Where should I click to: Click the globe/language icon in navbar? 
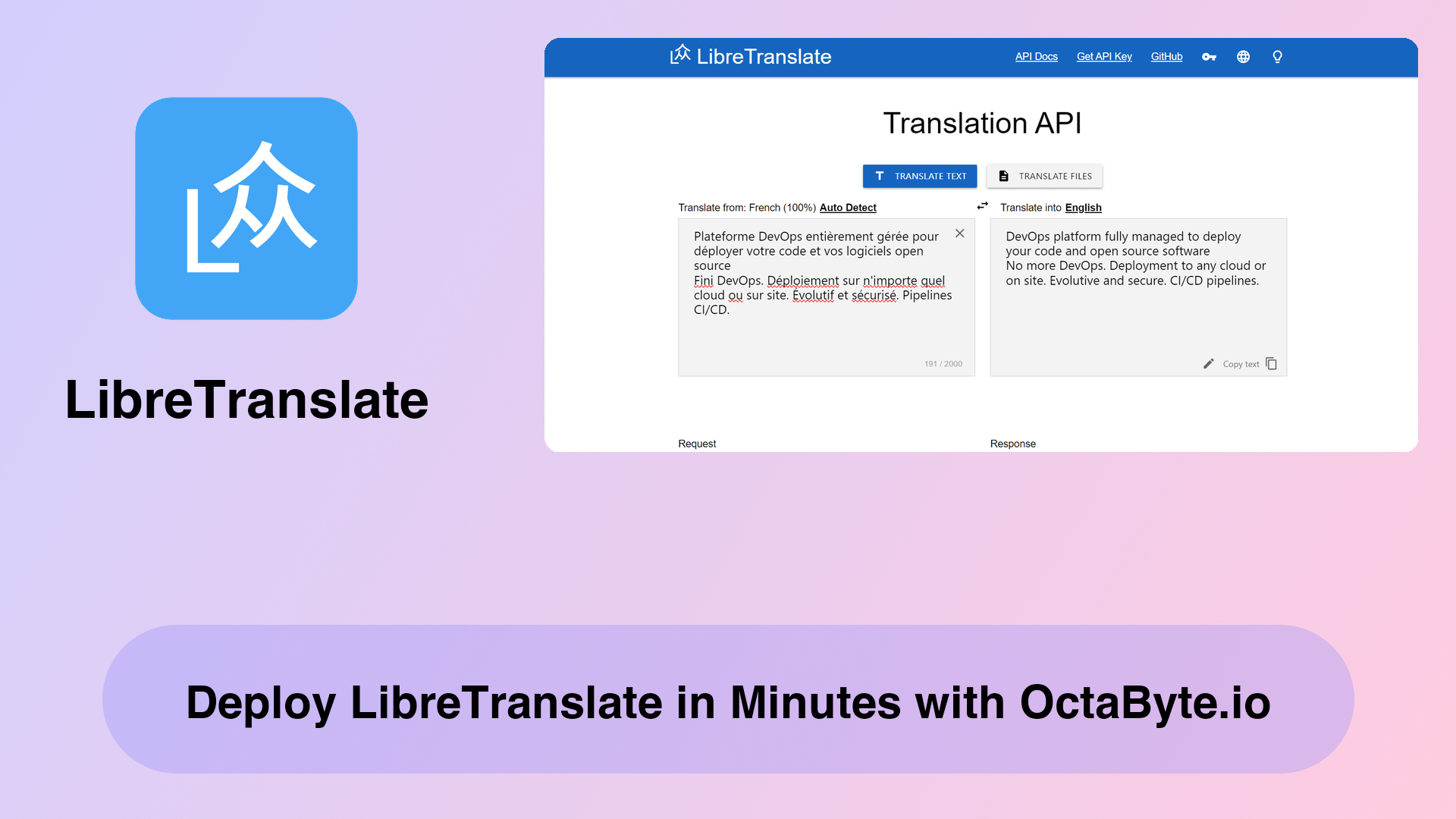click(1242, 56)
